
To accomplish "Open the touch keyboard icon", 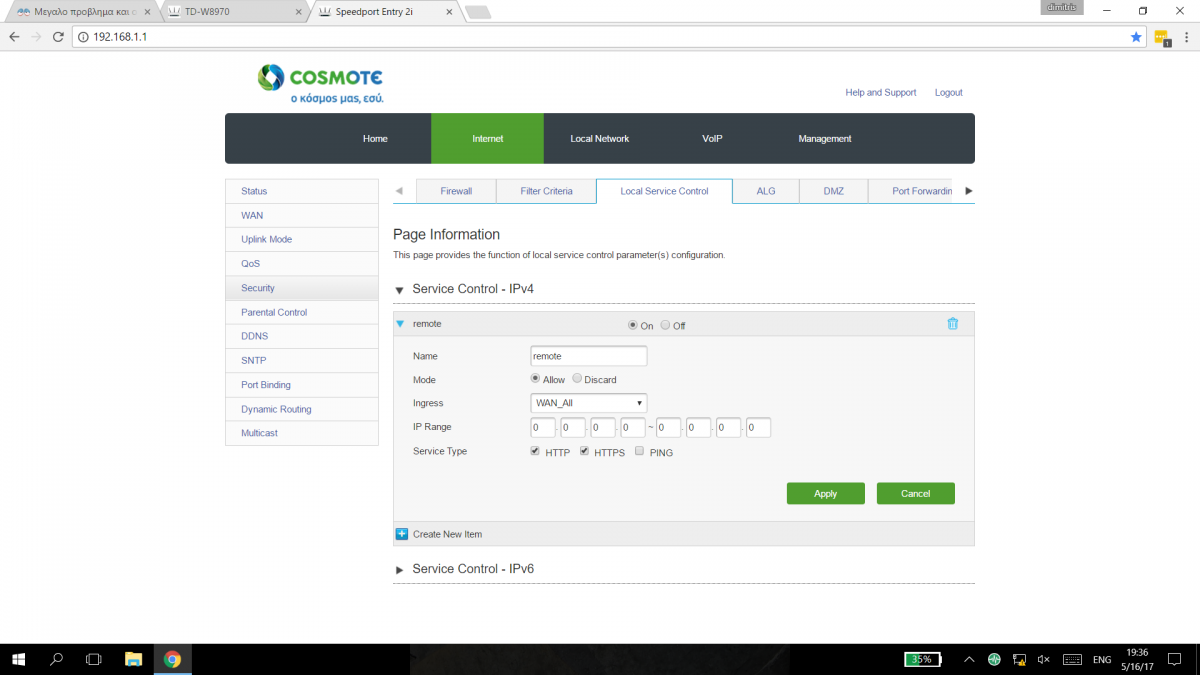I will point(1072,660).
